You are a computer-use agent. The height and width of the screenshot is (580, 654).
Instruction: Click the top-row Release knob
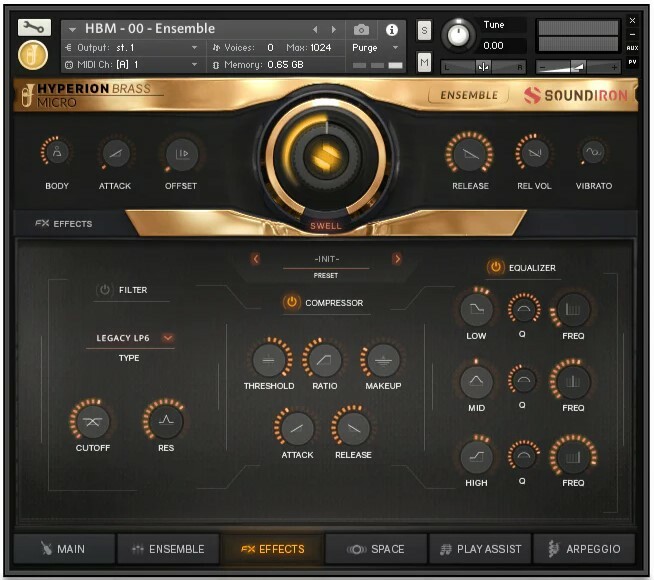click(470, 153)
